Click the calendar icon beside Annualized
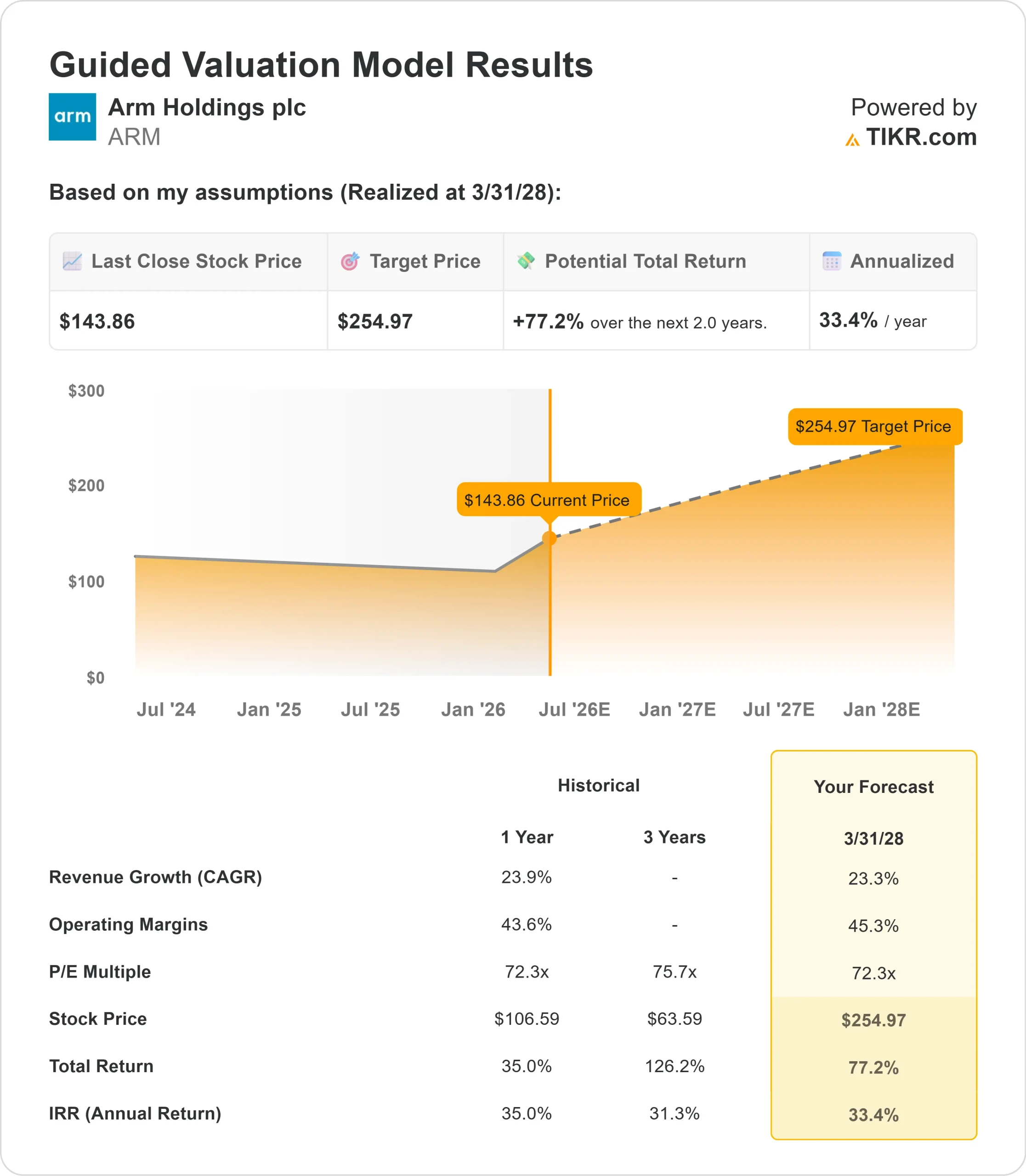 point(831,261)
